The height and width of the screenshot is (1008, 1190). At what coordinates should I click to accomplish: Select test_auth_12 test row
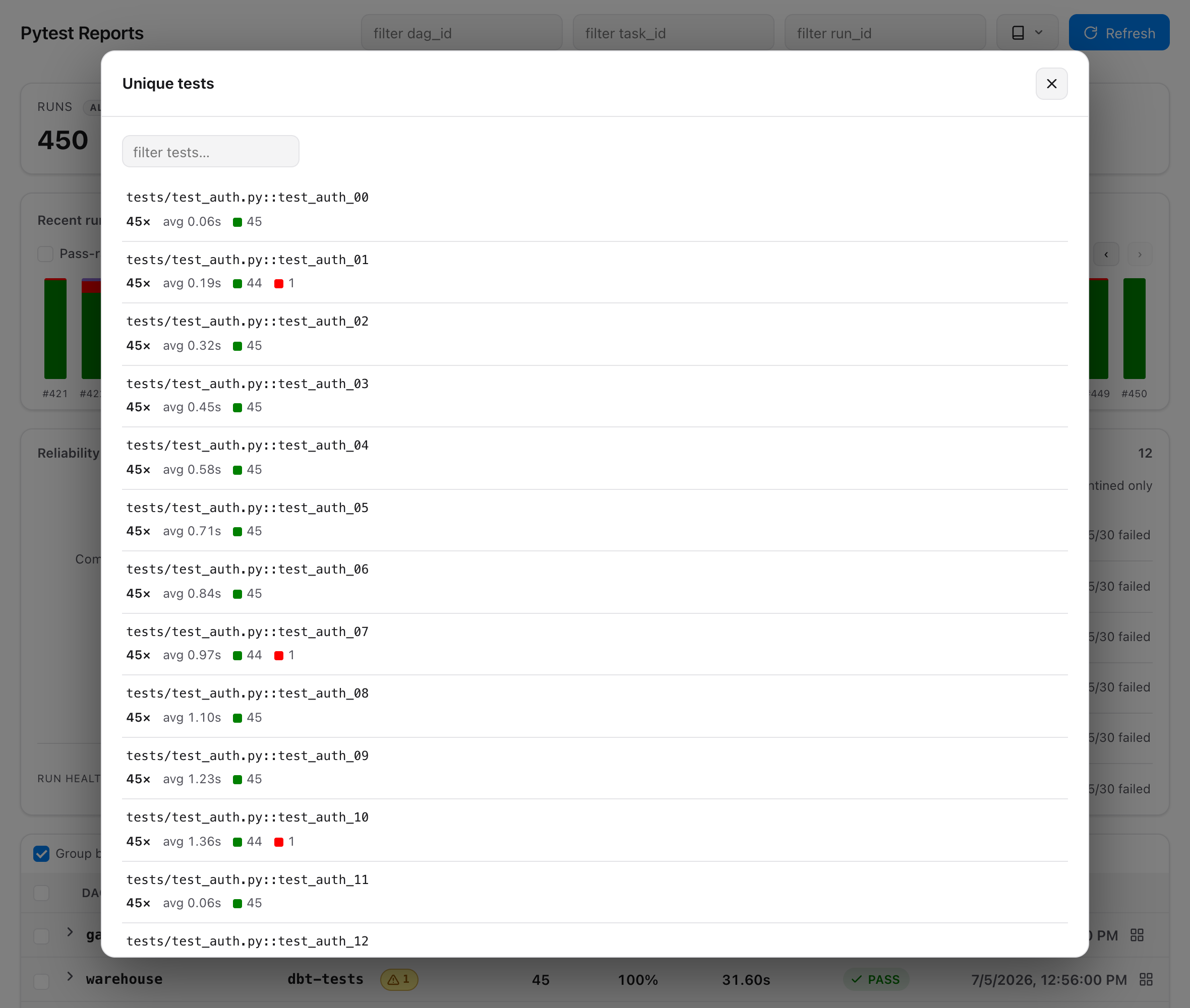coord(594,940)
